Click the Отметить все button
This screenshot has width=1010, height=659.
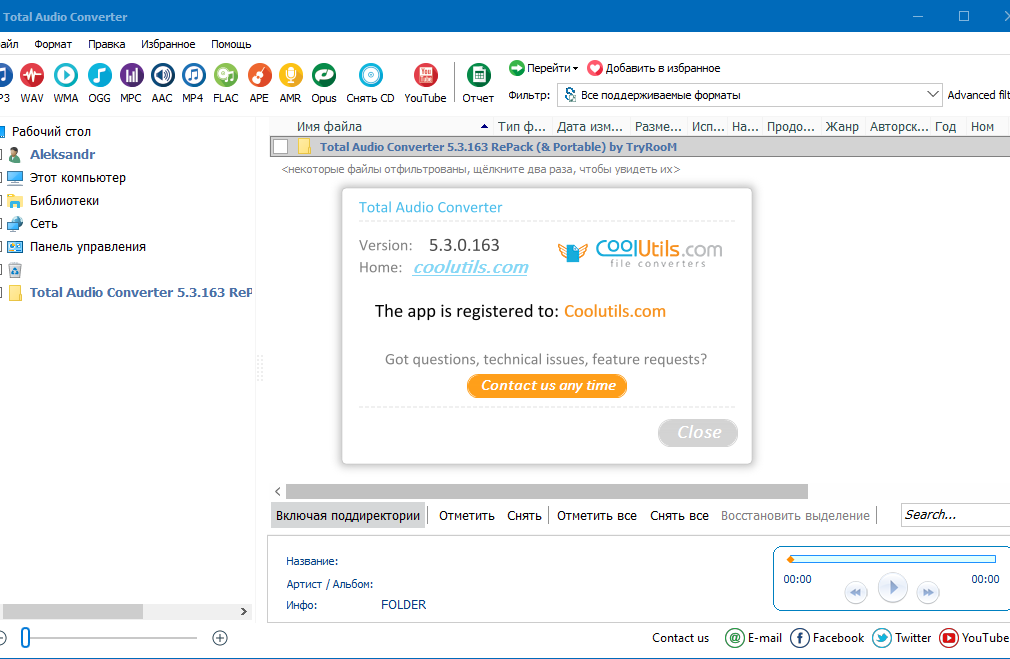point(596,515)
